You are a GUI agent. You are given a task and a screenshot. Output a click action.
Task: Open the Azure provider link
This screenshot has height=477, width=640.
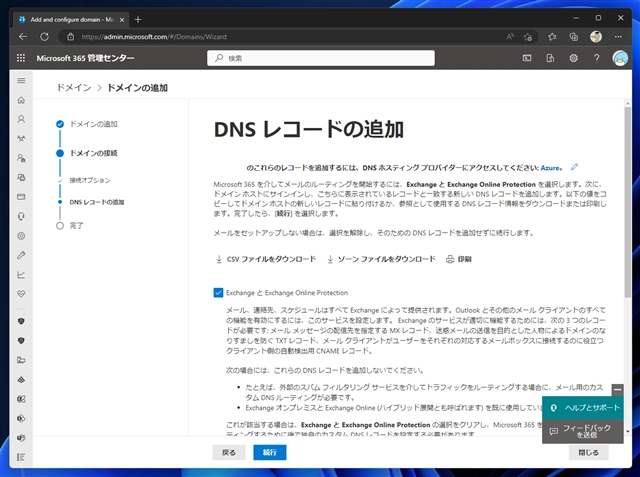[x=550, y=168]
